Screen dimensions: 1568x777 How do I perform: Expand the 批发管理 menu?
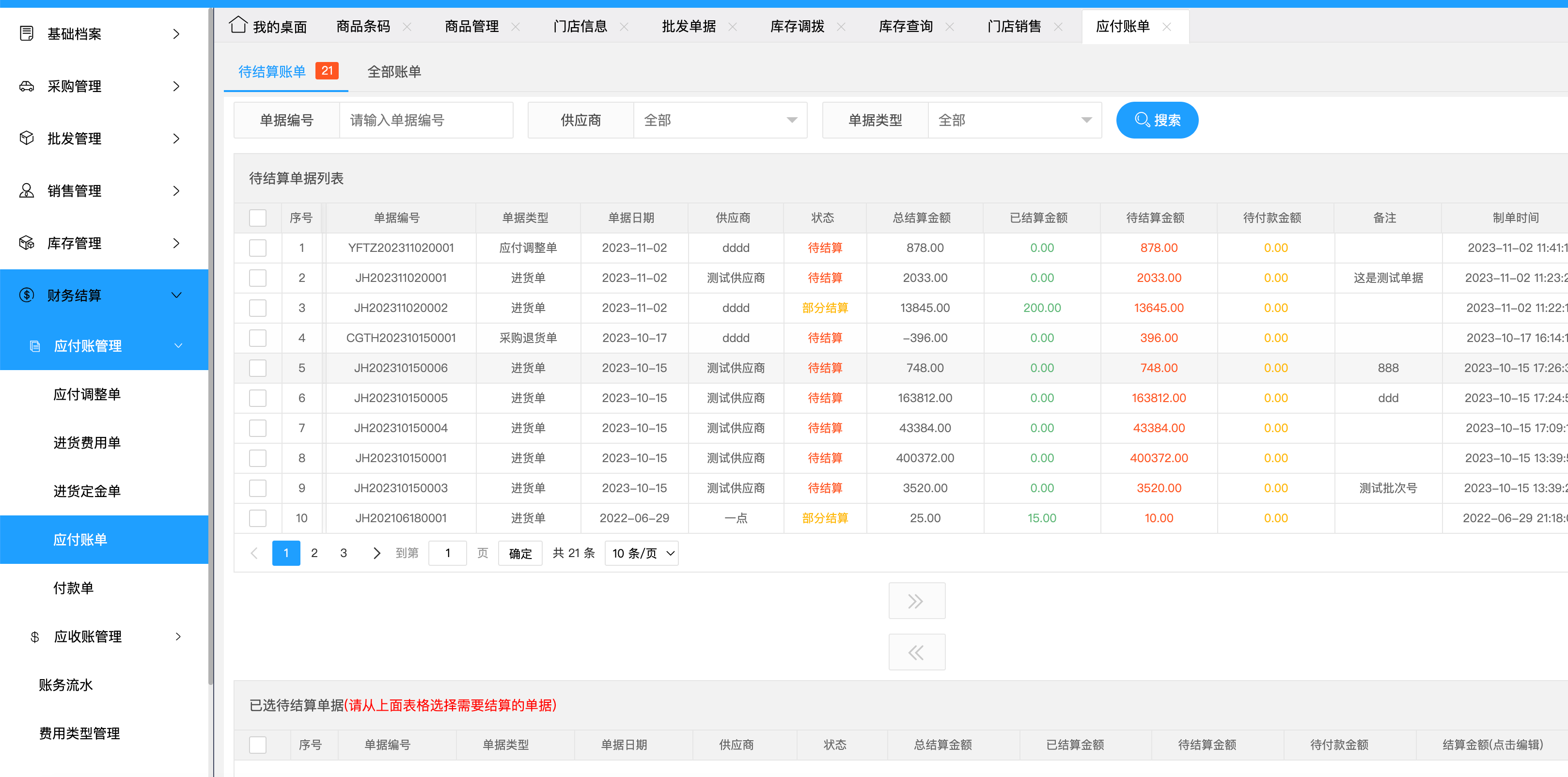point(176,138)
